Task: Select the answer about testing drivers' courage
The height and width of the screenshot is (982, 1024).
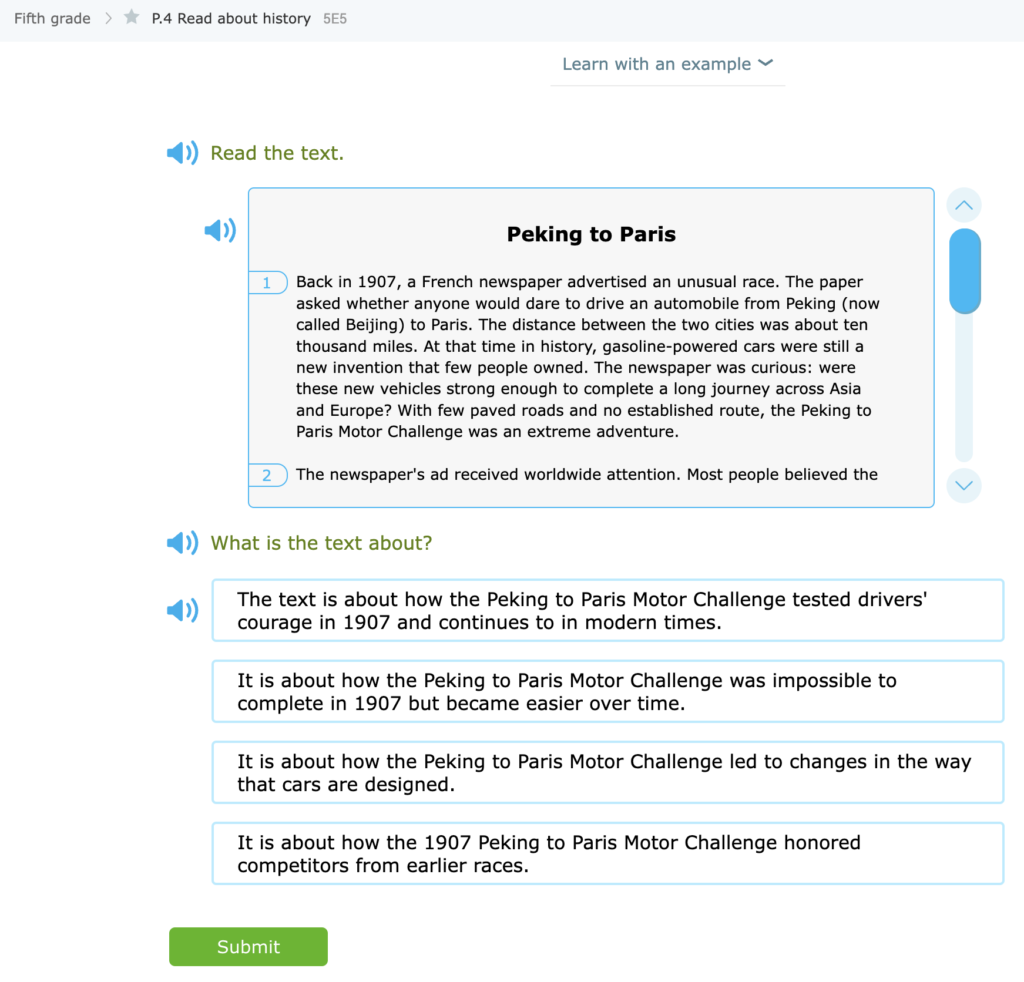Action: [606, 610]
